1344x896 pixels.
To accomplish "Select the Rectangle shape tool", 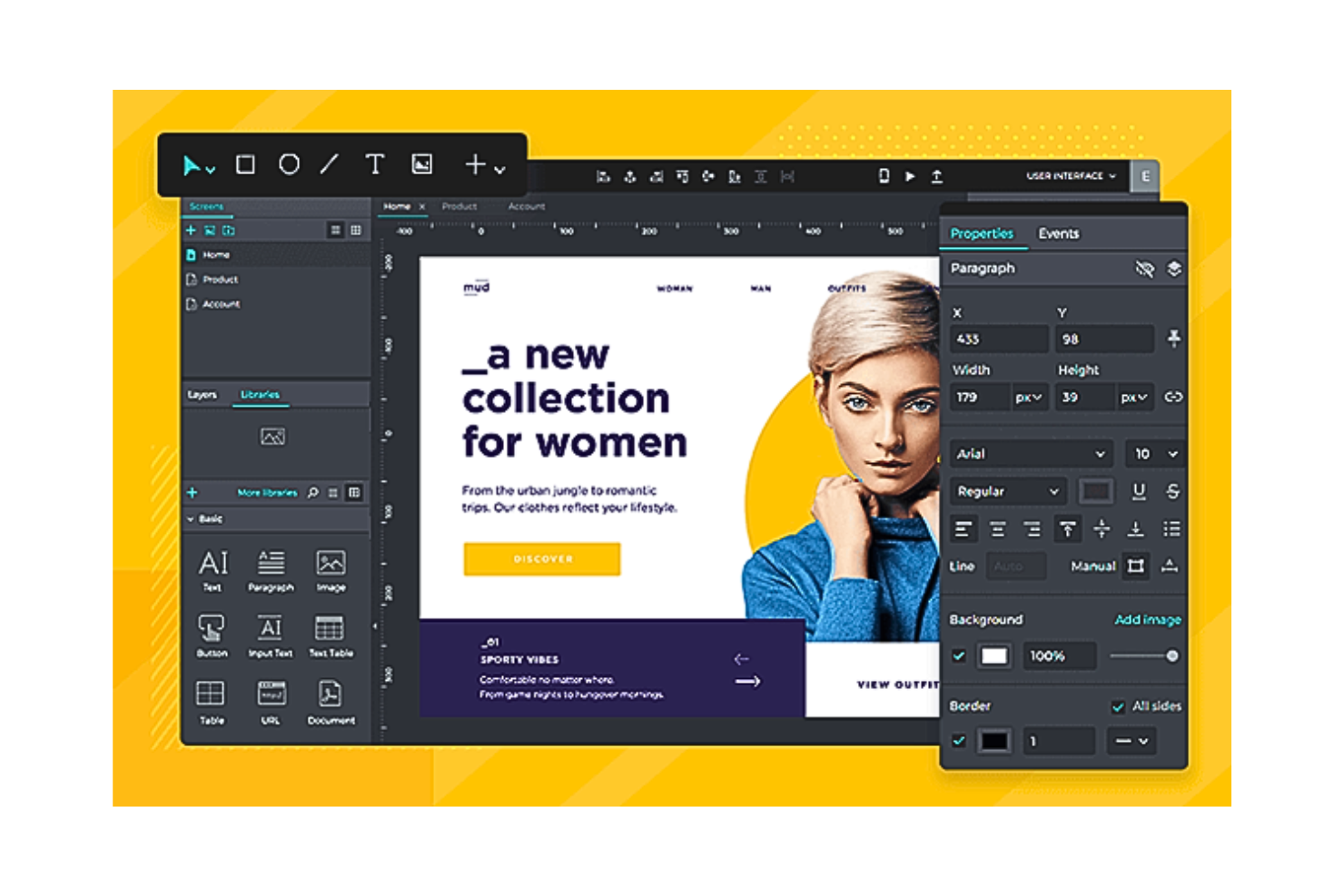I will [245, 164].
